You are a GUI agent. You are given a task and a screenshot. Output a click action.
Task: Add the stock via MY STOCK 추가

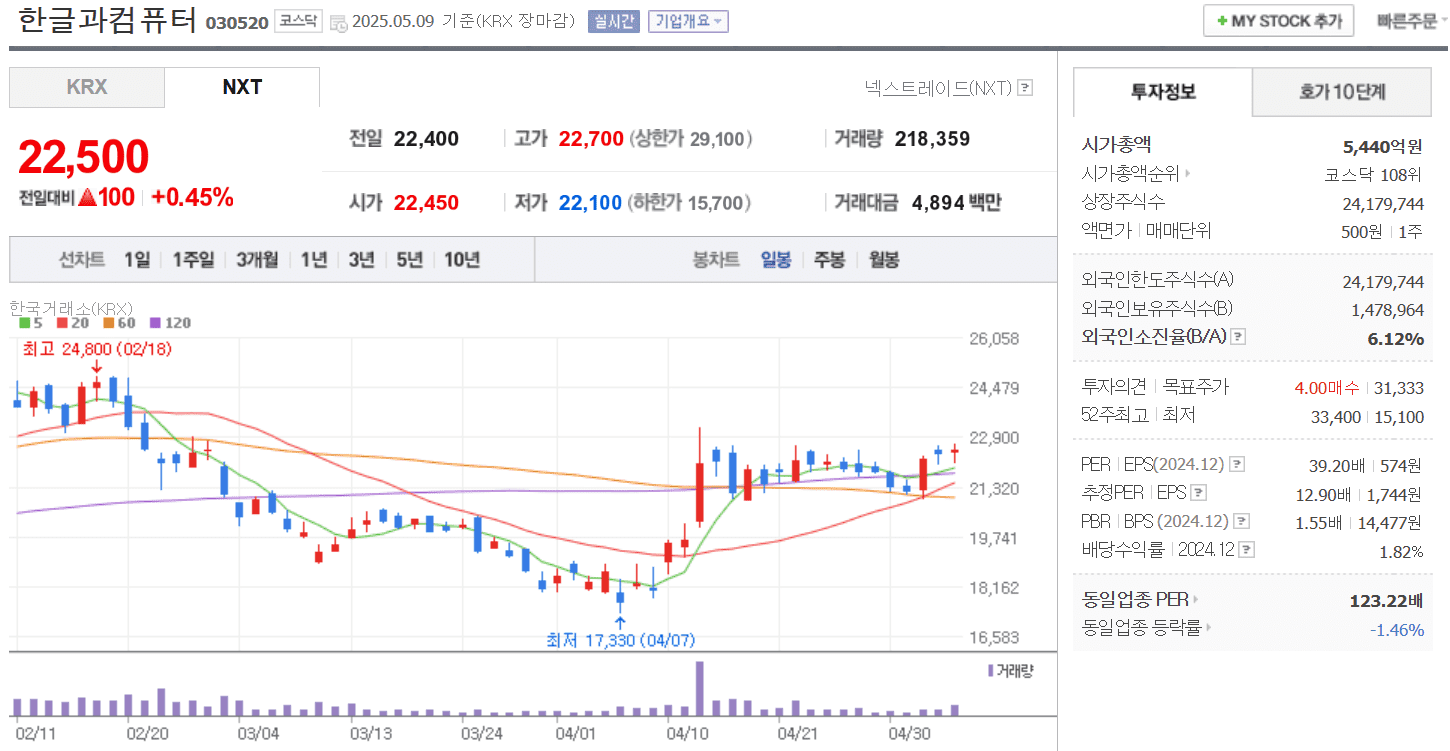click(x=1278, y=21)
